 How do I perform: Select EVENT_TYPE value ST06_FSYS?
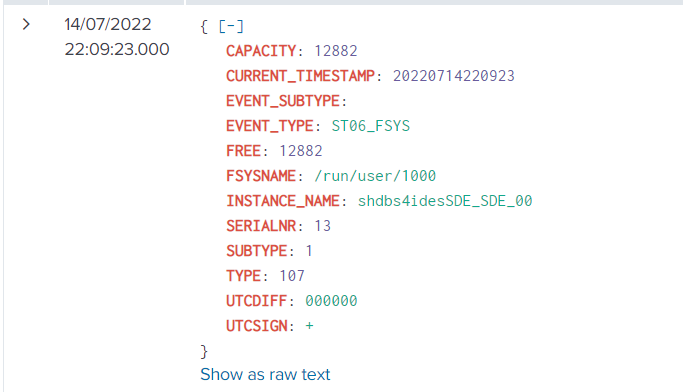tap(371, 126)
